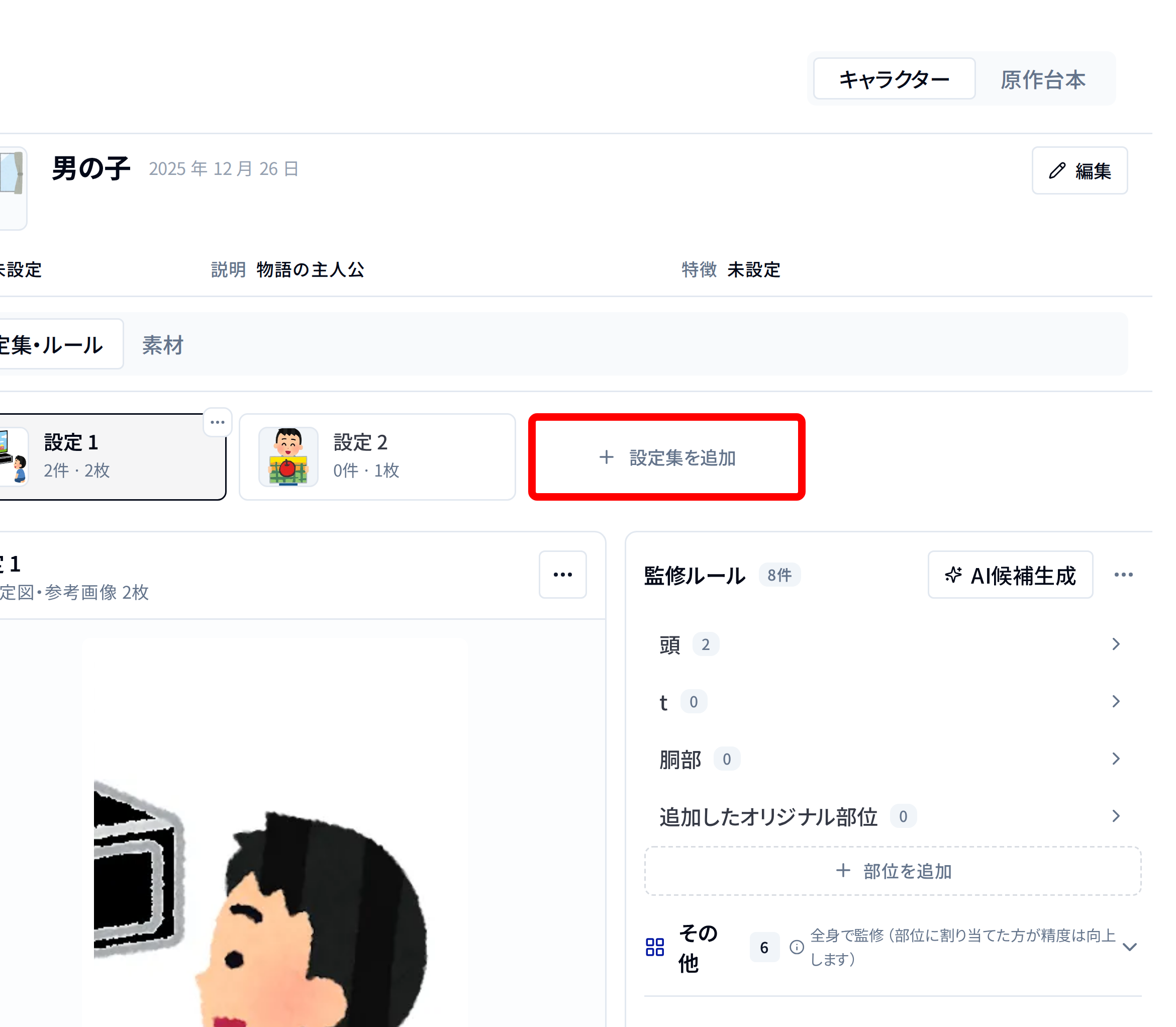Click the 0件・1枚 text on 設定 2
The width and height of the screenshot is (1176, 1027).
366,471
